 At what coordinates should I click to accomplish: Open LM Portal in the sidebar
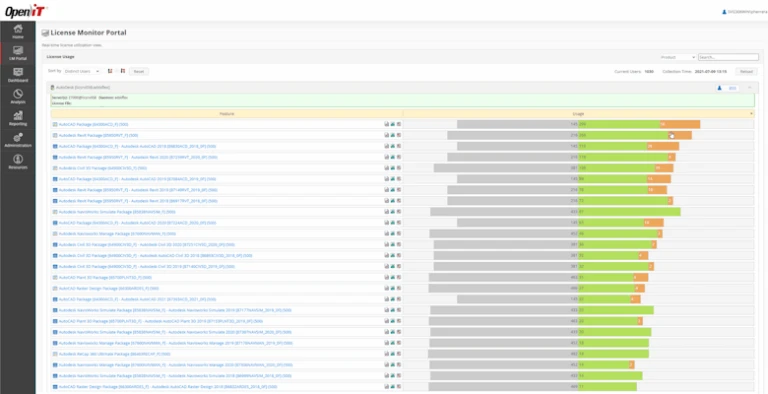pyautogui.click(x=18, y=53)
